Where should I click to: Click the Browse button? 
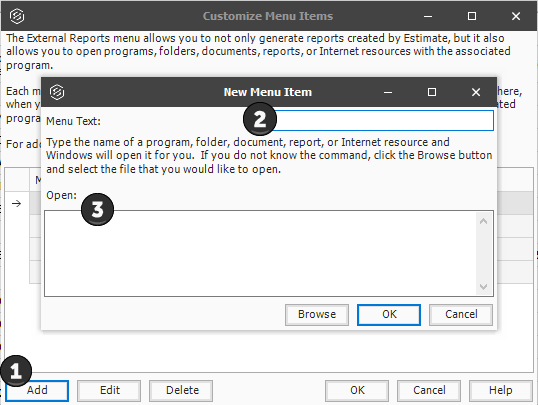coord(317,314)
